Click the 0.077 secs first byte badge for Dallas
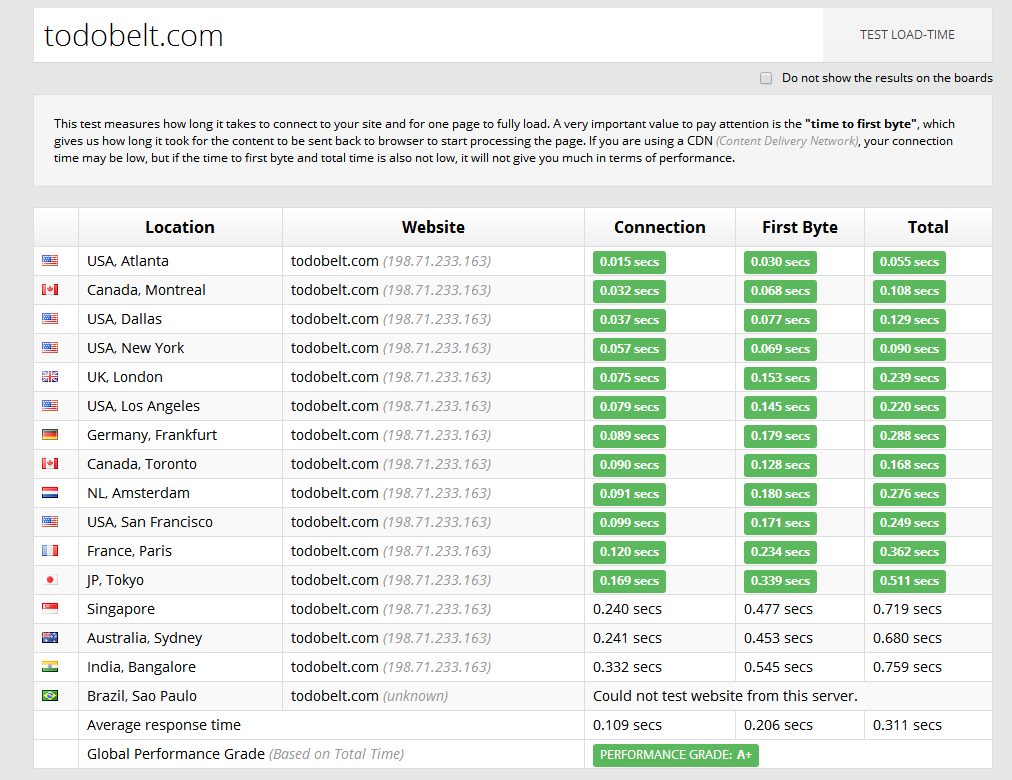This screenshot has height=780, width=1012. pyautogui.click(x=780, y=320)
